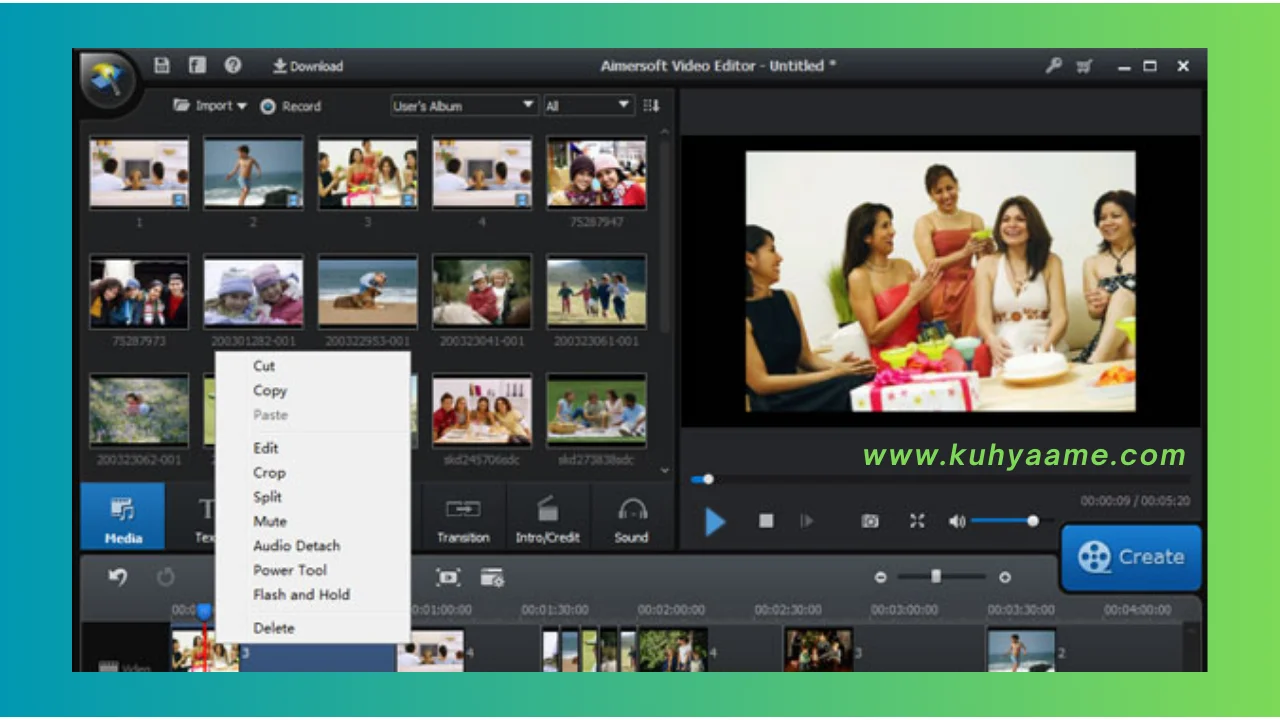The width and height of the screenshot is (1280, 720).
Task: Click the blue timeline playhead marker
Action: point(204,611)
